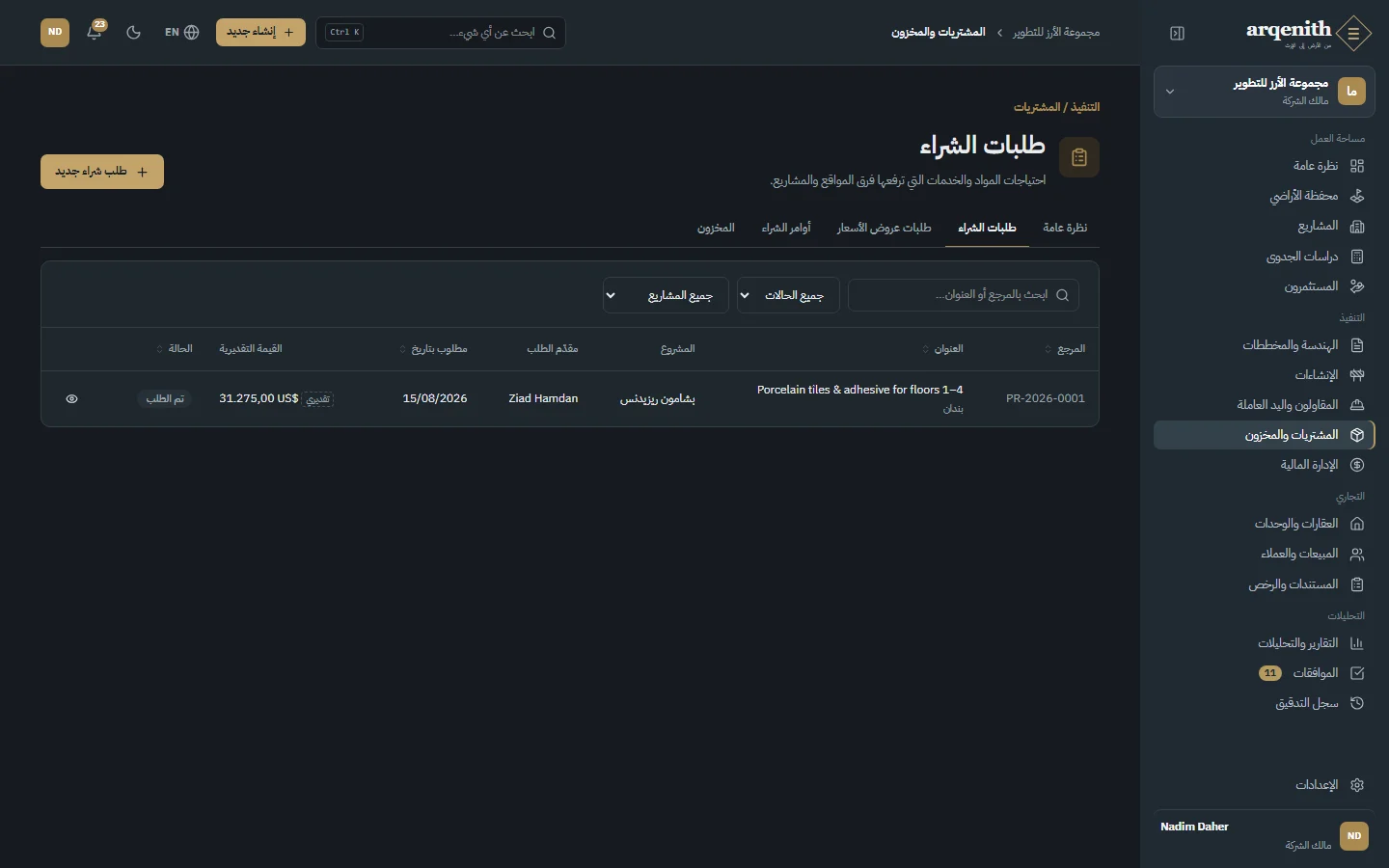Open المستثمرون in sidebar
This screenshot has width=1389, height=868.
[x=1265, y=286]
